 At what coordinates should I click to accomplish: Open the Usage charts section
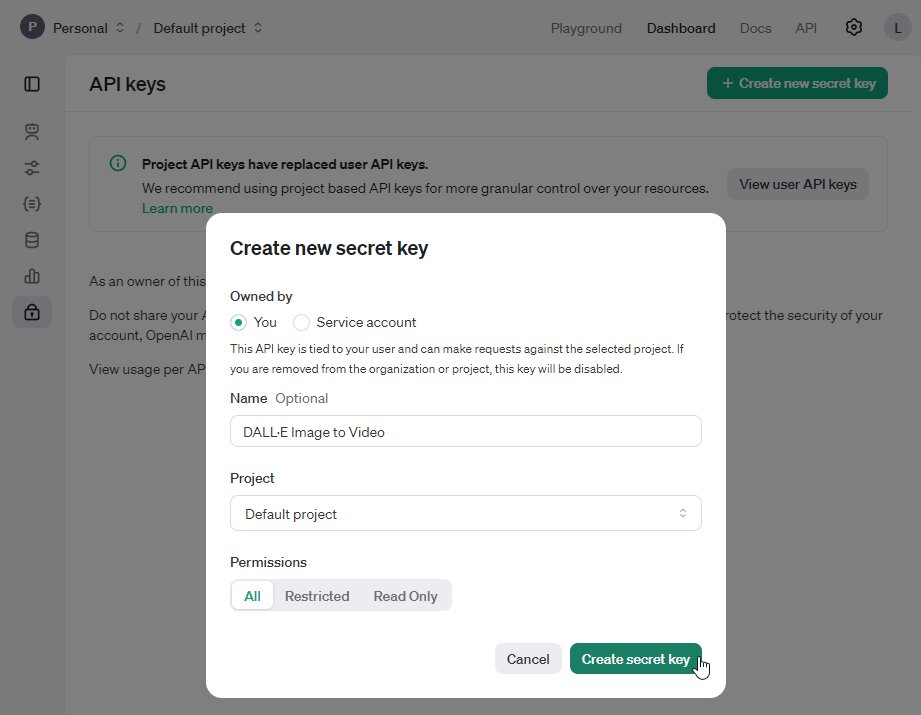point(31,276)
